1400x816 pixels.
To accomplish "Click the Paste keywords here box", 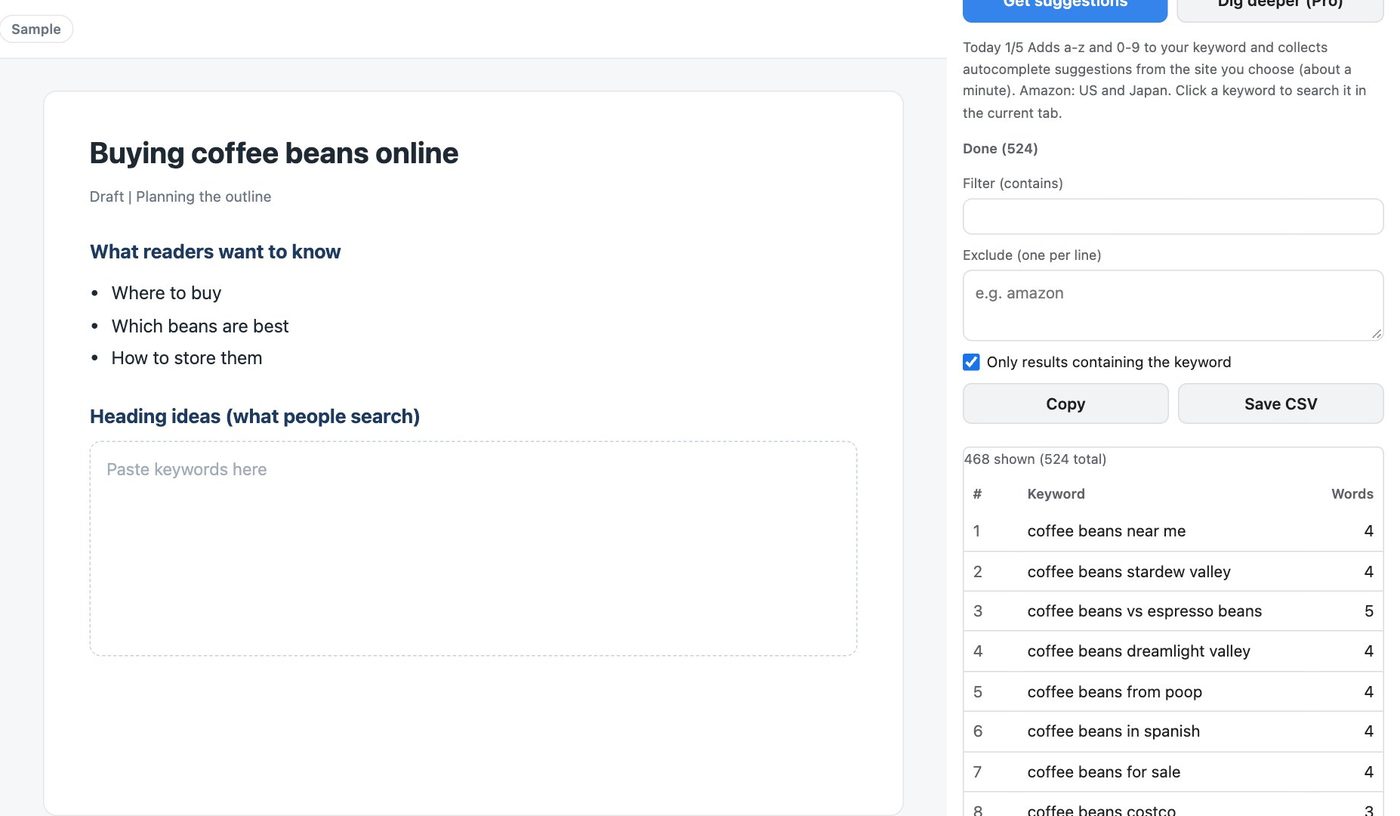I will 473,549.
